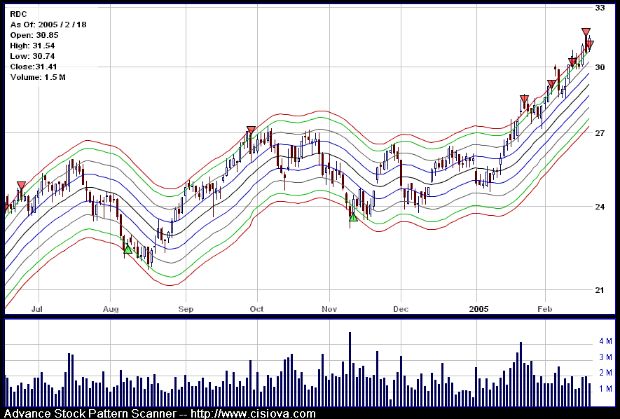Click the highest red triangle near 32

pos(586,32)
